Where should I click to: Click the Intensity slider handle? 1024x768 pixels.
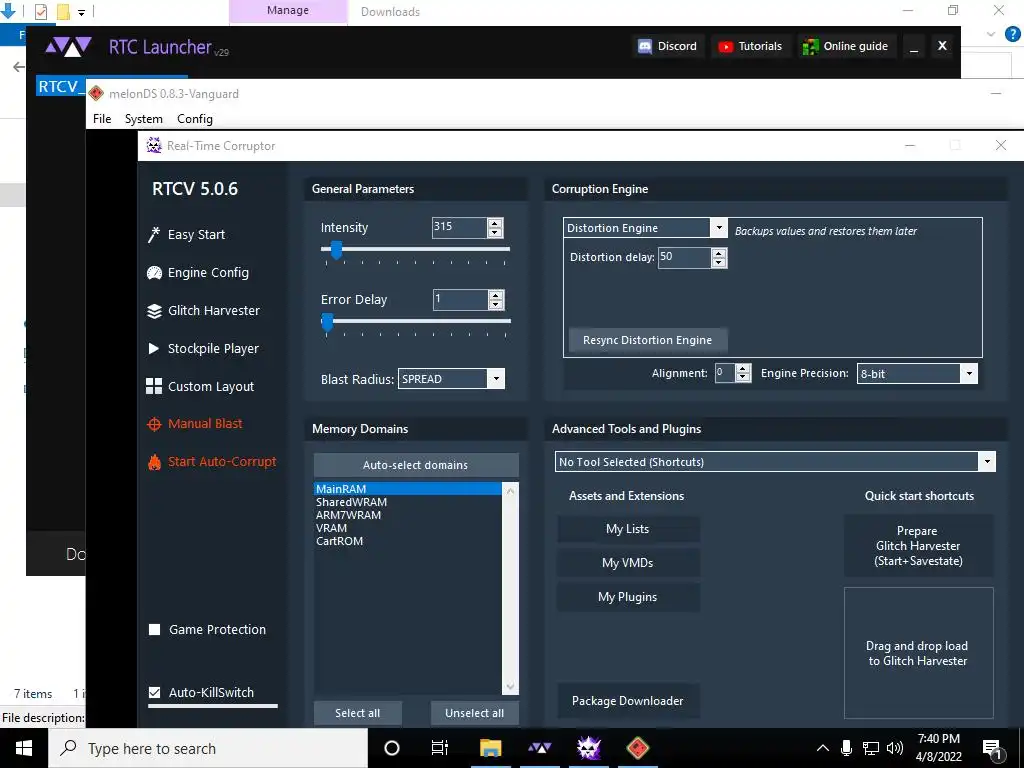336,249
